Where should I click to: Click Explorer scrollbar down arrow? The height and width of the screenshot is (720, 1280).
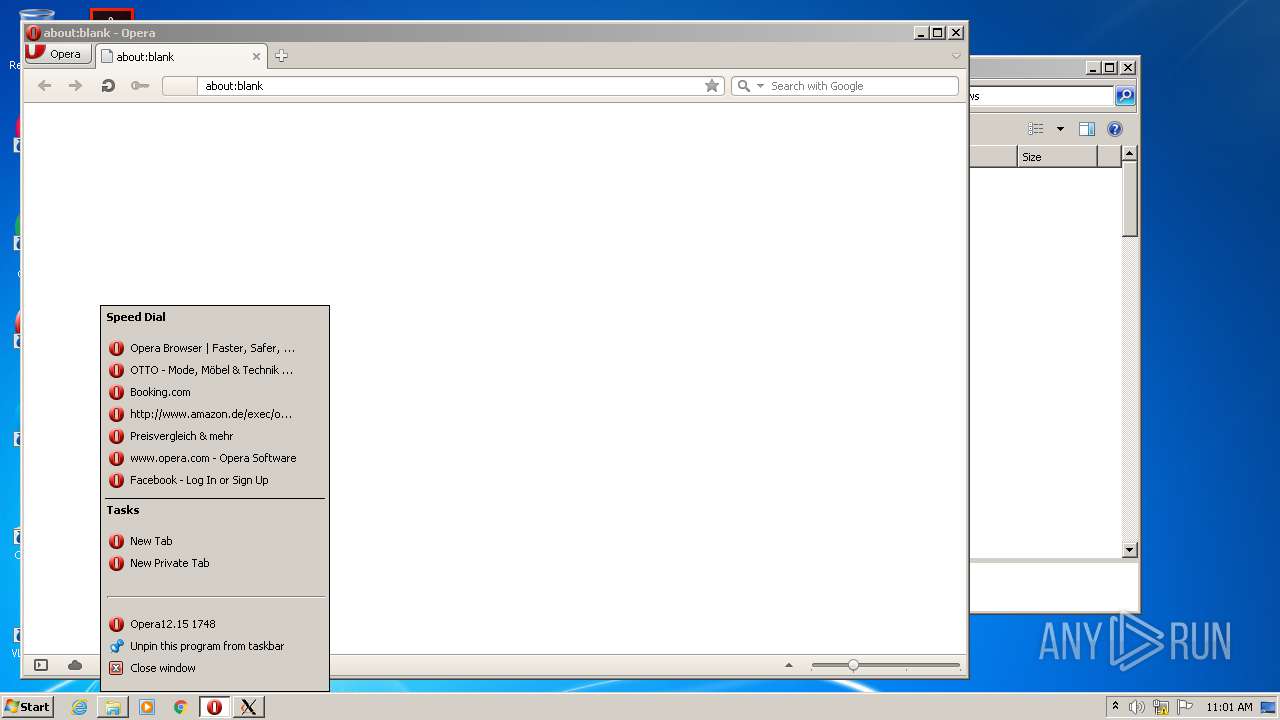(1130, 550)
